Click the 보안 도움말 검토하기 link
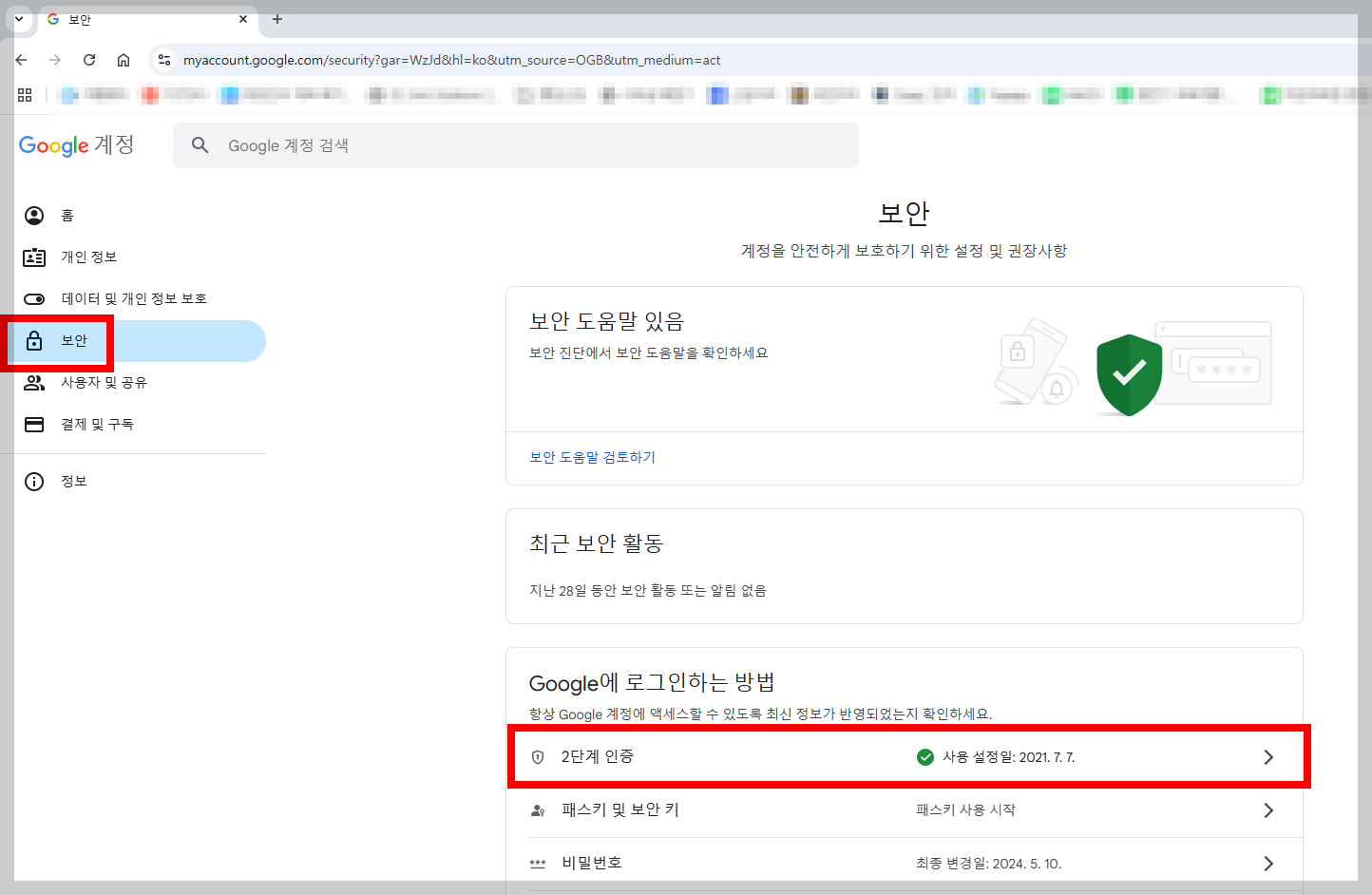The image size is (1372, 895). point(592,457)
